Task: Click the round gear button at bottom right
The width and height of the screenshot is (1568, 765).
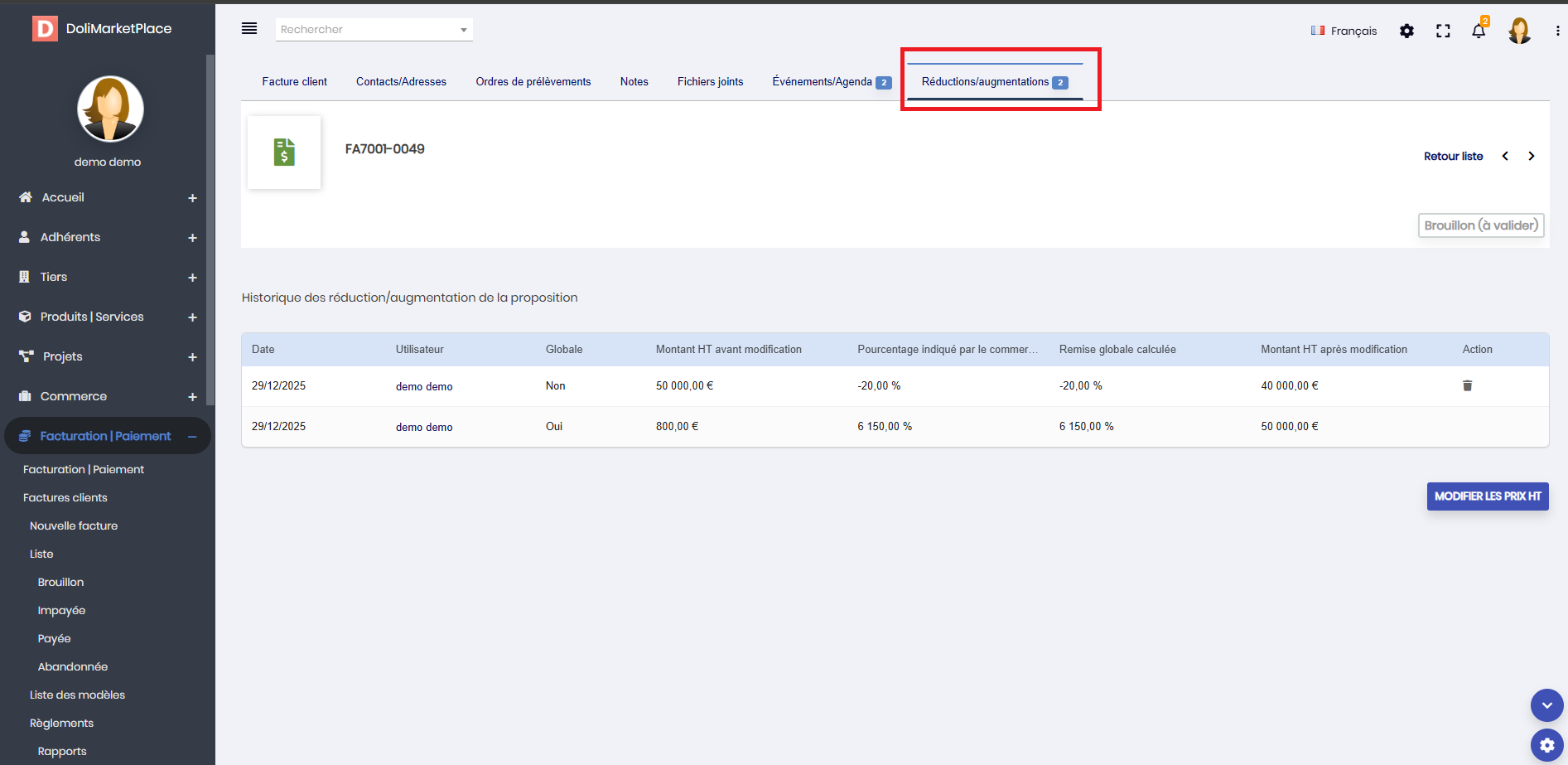Action: pyautogui.click(x=1546, y=745)
